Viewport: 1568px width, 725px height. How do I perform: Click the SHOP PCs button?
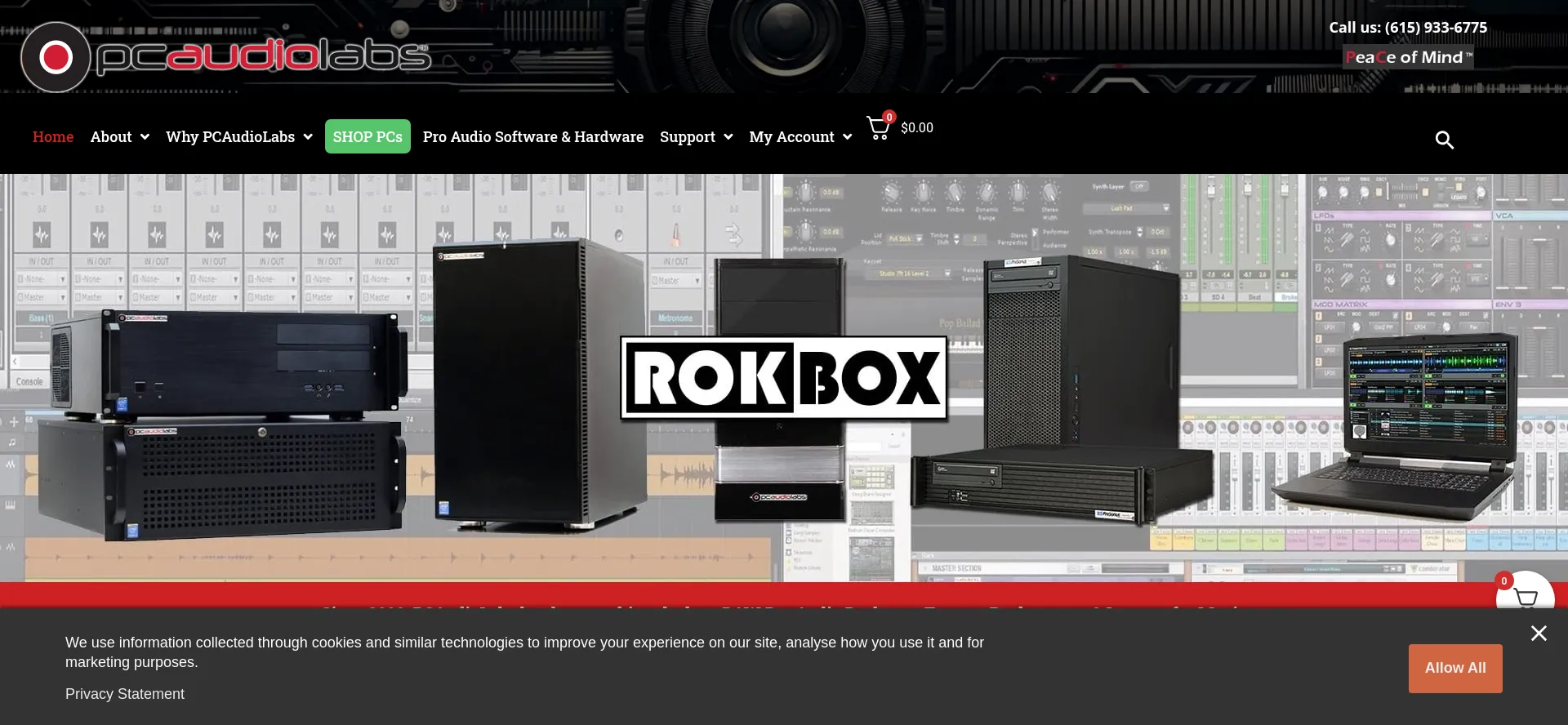(367, 136)
